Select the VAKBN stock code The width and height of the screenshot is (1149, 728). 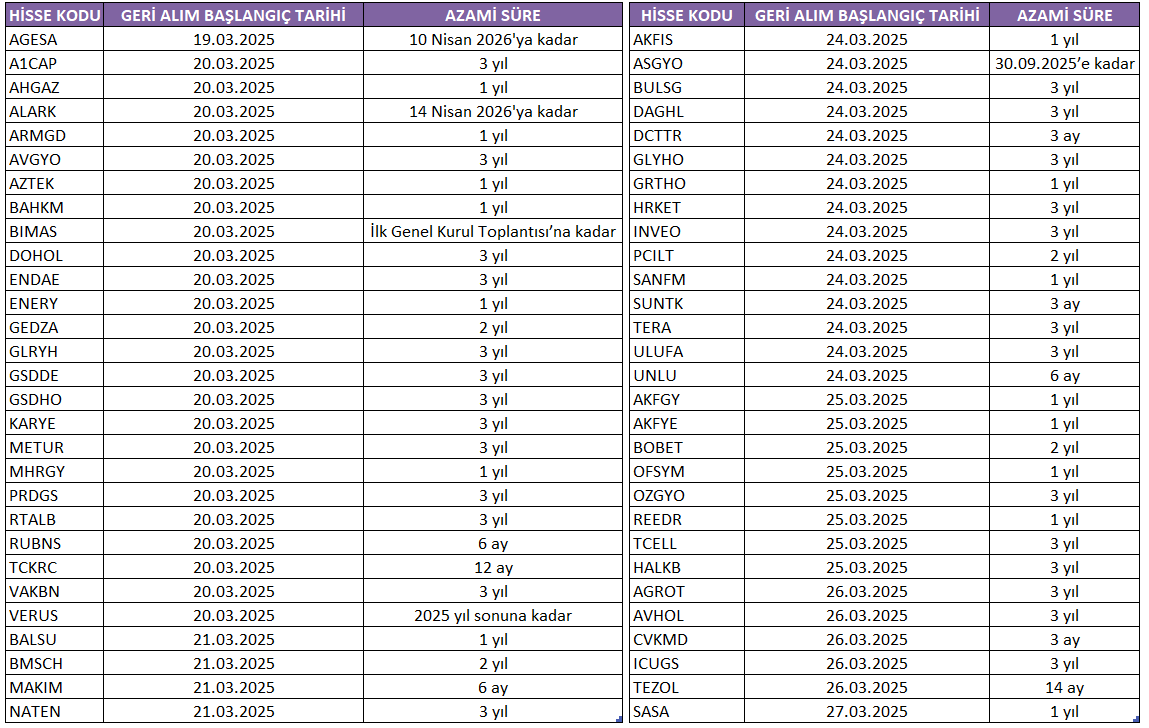click(54, 592)
